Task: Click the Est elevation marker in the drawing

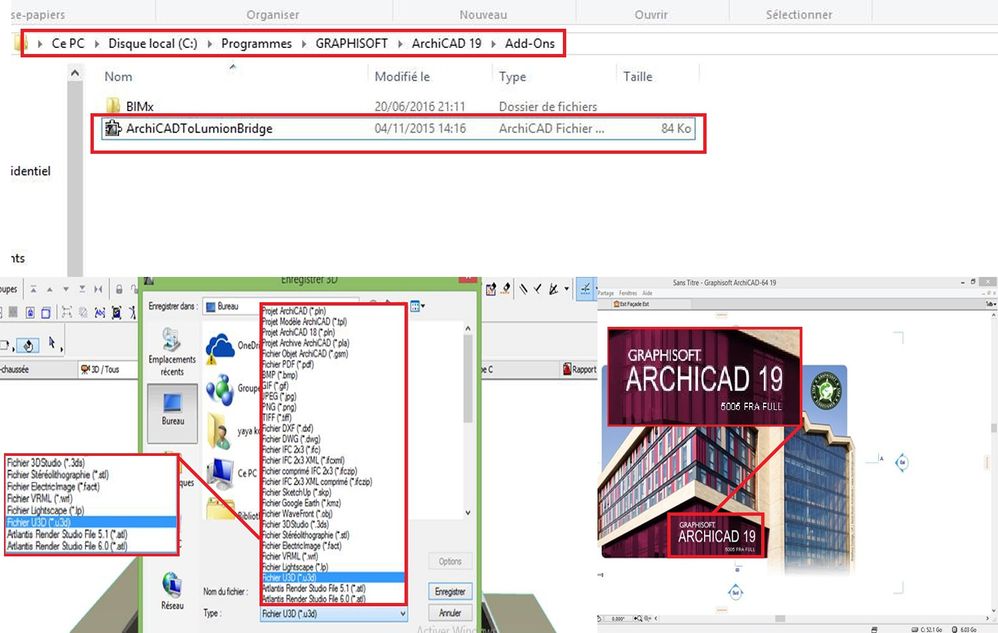Action: pos(902,463)
